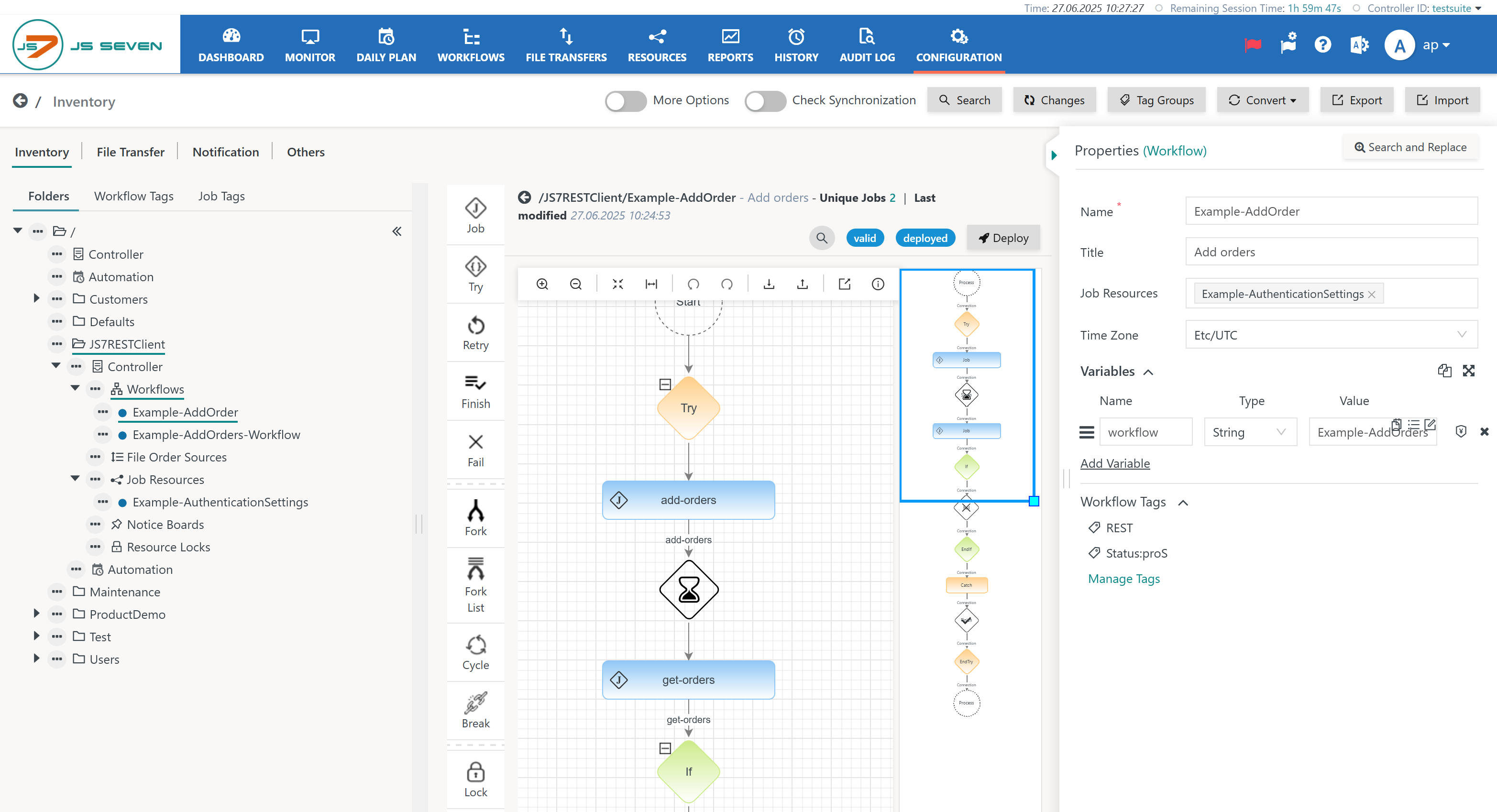Select the Cycle instruction icon
This screenshot has height=812, width=1497.
[475, 645]
